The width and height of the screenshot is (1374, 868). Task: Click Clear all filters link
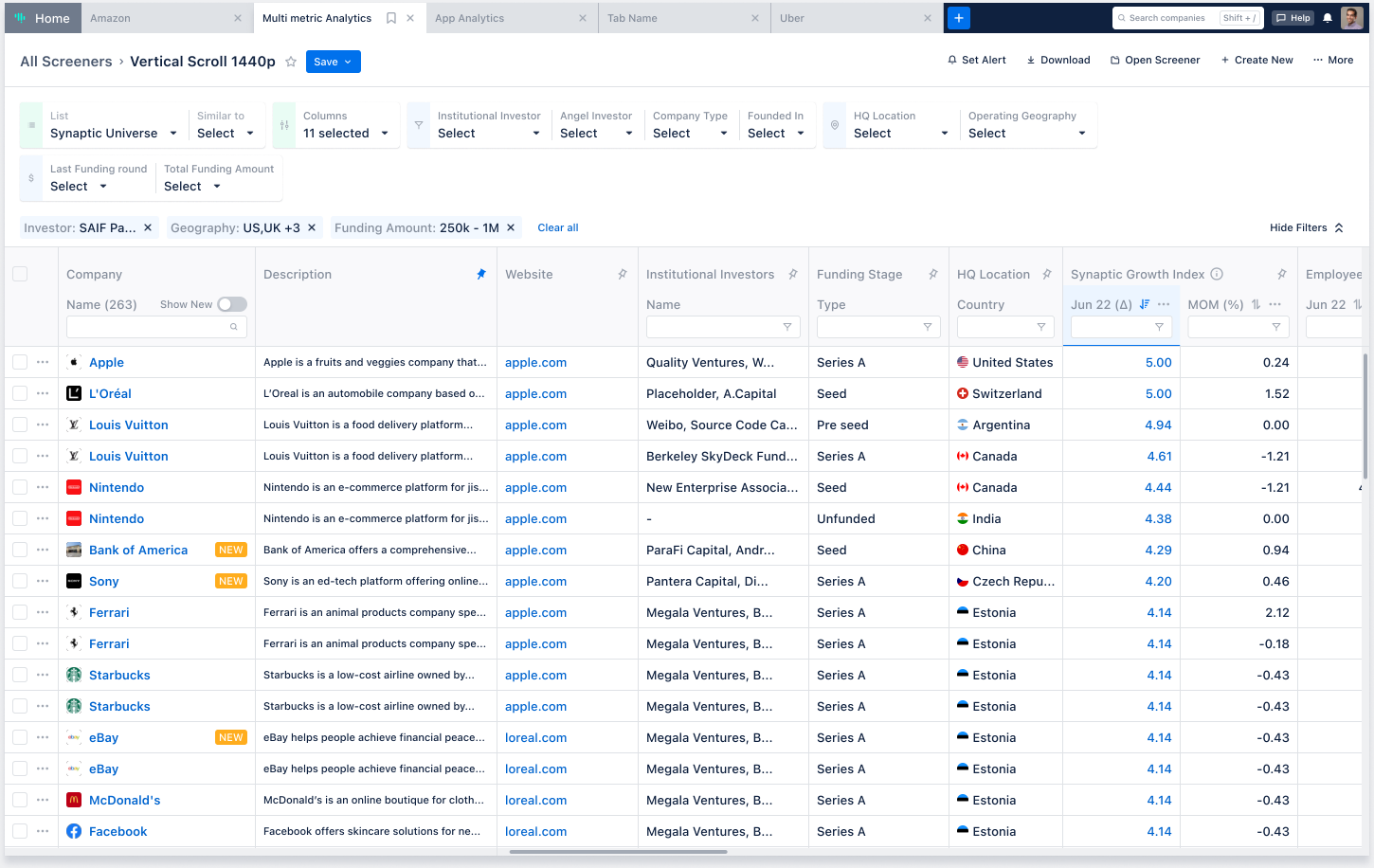tap(558, 227)
